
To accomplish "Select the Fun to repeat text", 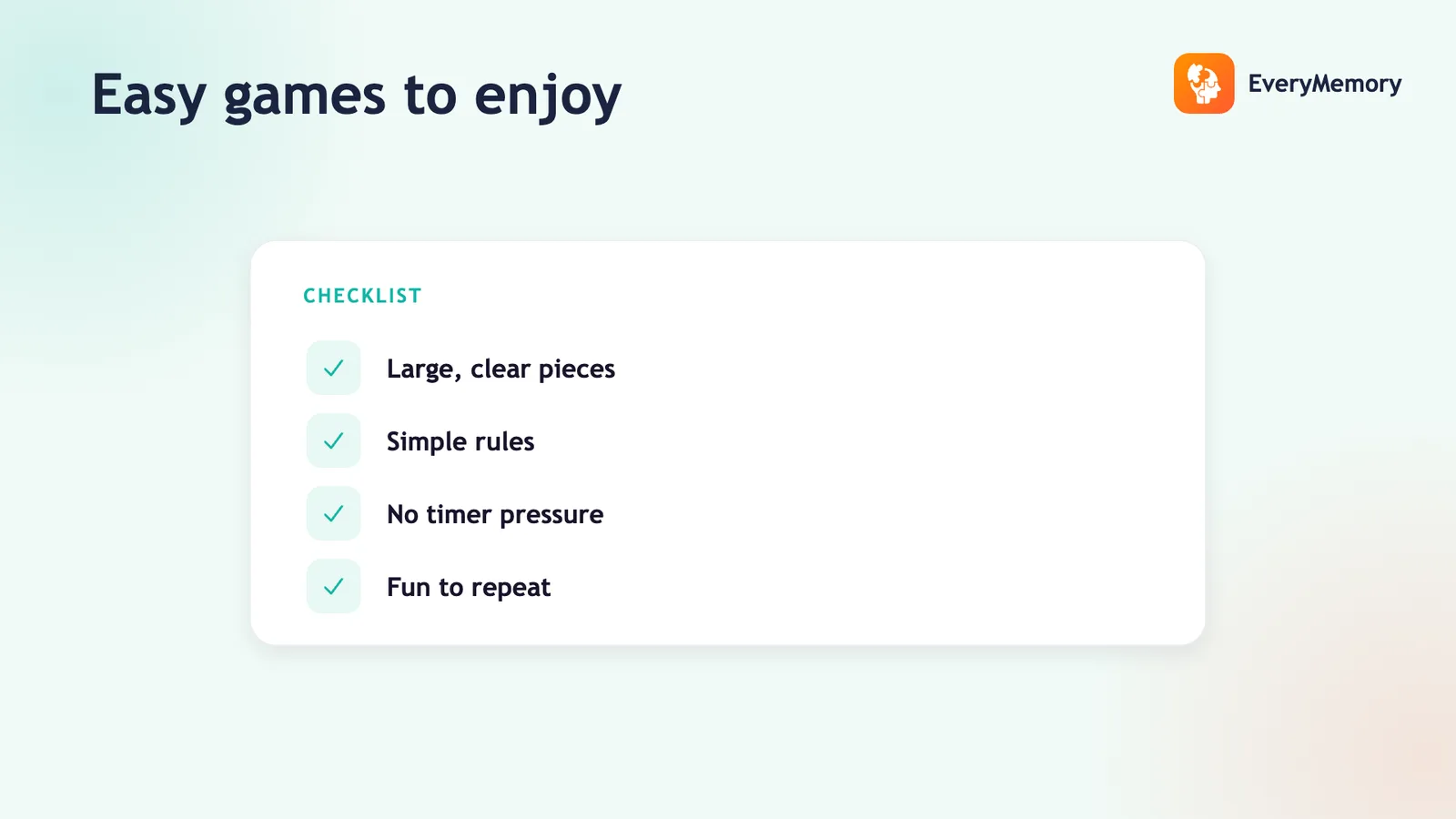I will coord(469,587).
